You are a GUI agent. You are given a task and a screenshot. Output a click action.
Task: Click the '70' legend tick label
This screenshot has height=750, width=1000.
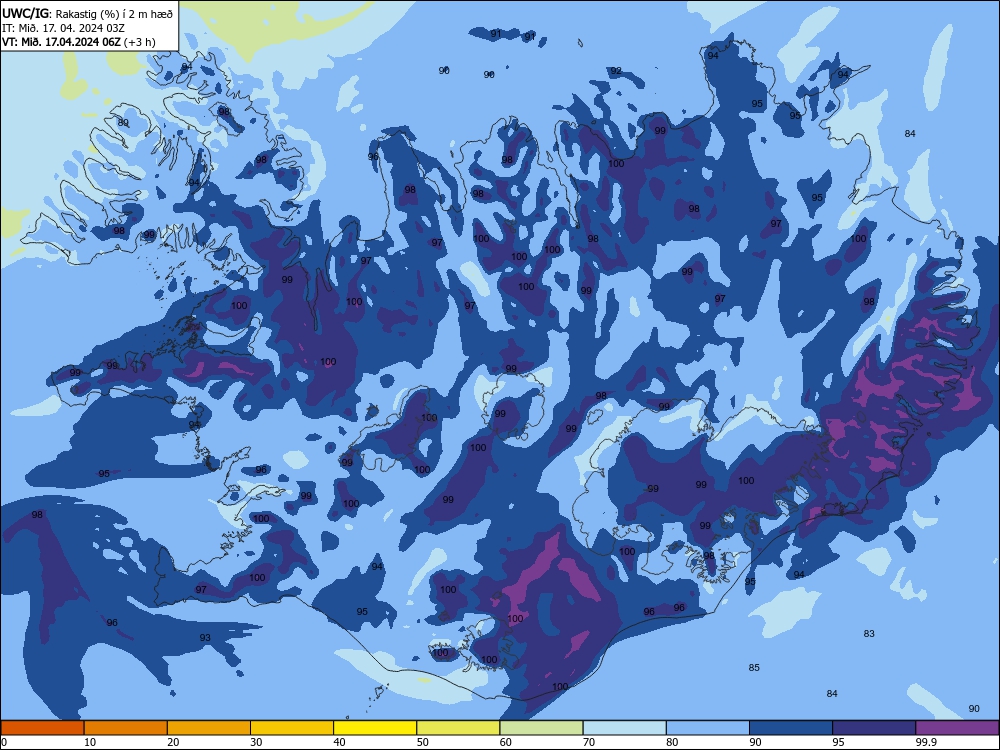pos(589,742)
